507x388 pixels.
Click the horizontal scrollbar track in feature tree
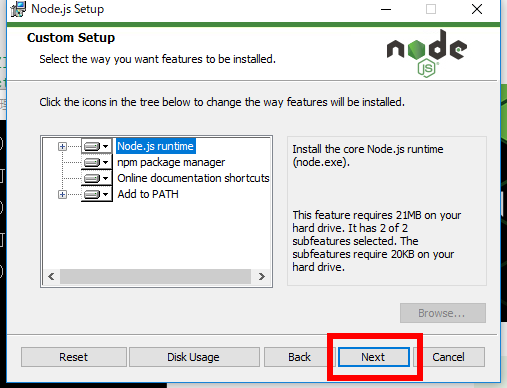point(155,276)
